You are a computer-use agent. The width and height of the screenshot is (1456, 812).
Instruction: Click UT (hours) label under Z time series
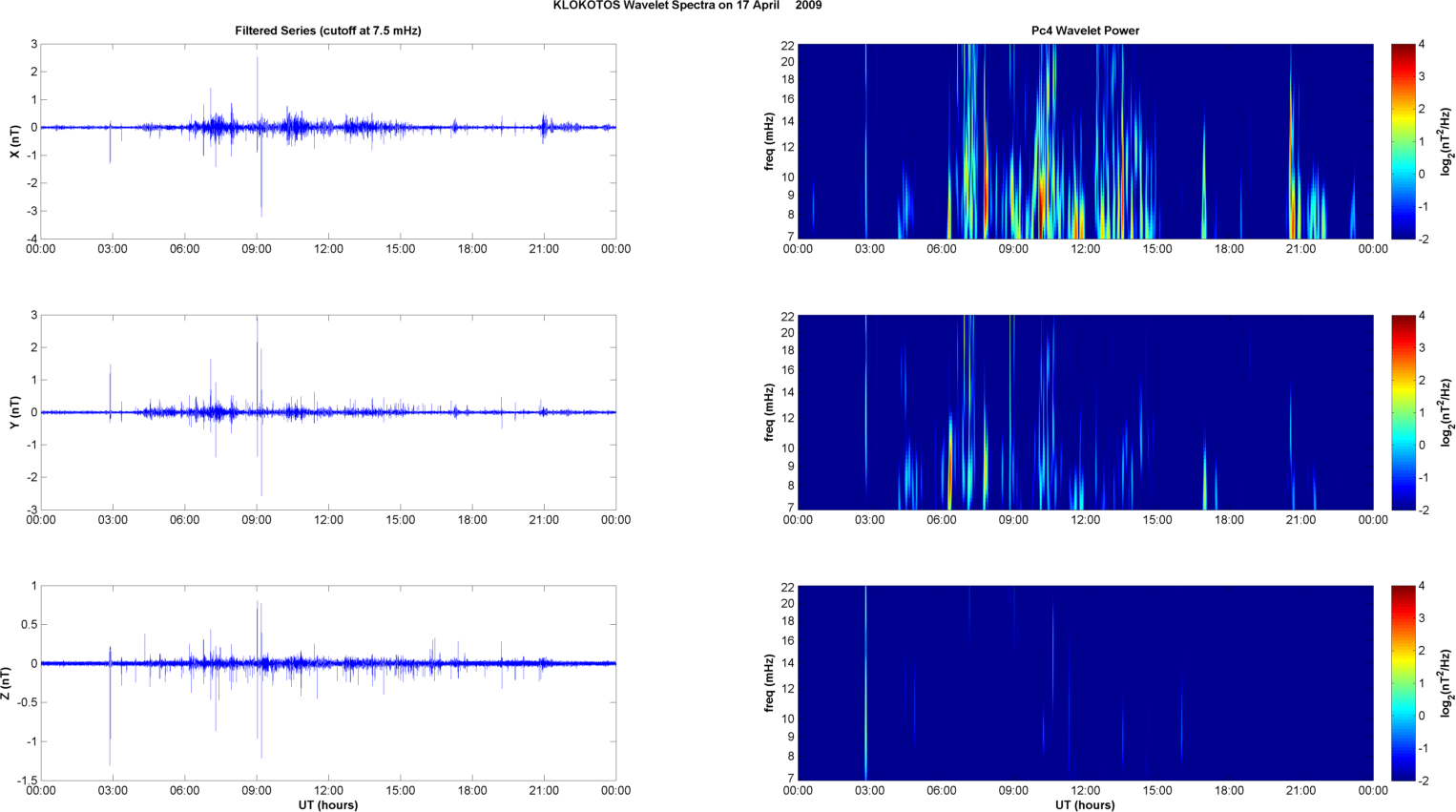tap(327, 805)
